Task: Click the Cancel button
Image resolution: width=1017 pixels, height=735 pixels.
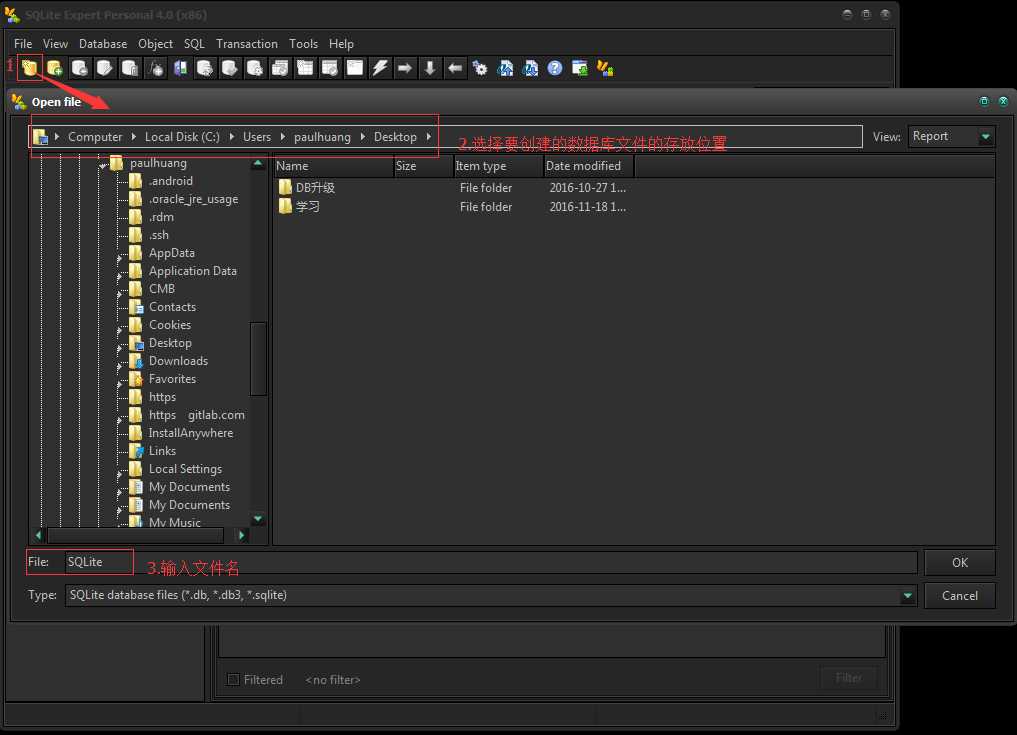Action: (x=959, y=596)
